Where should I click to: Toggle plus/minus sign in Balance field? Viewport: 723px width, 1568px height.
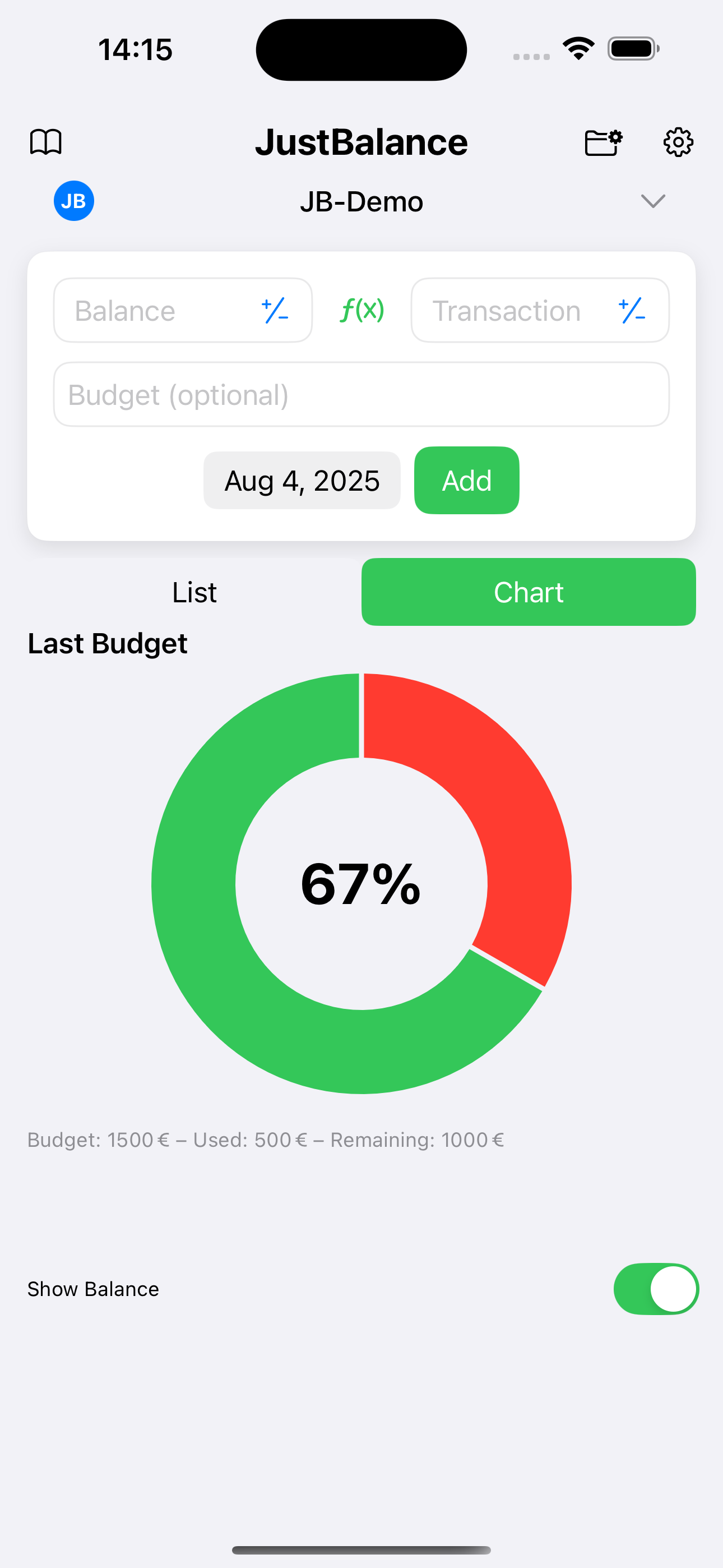[275, 311]
